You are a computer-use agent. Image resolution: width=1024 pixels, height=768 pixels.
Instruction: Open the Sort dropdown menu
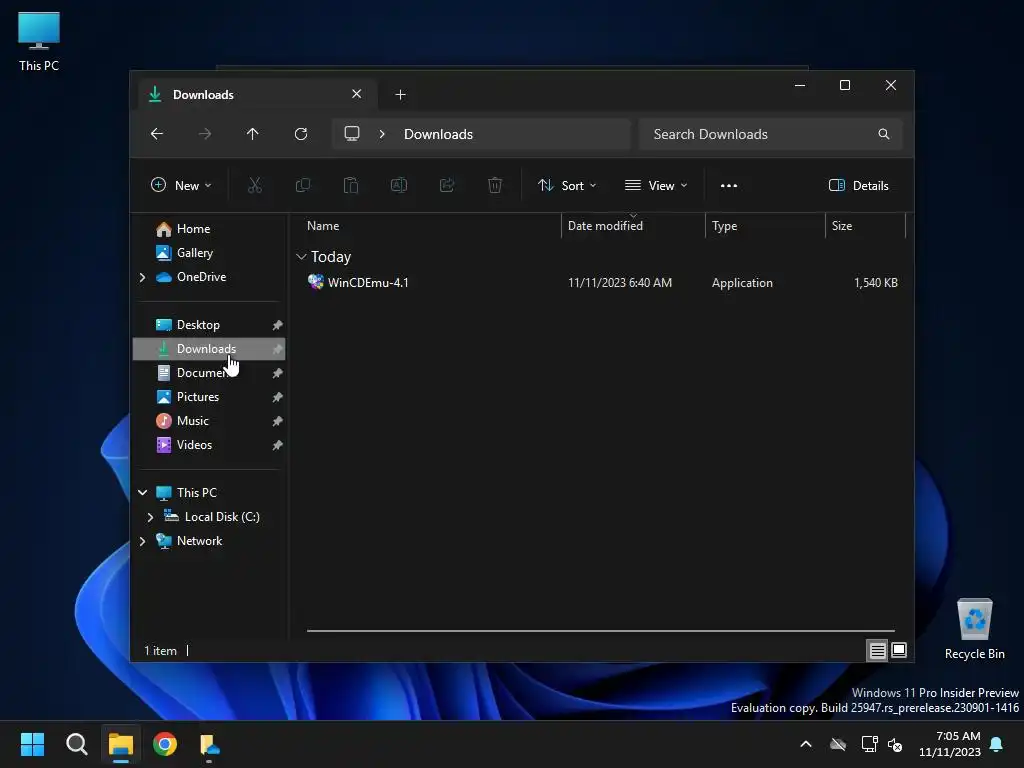click(x=567, y=185)
